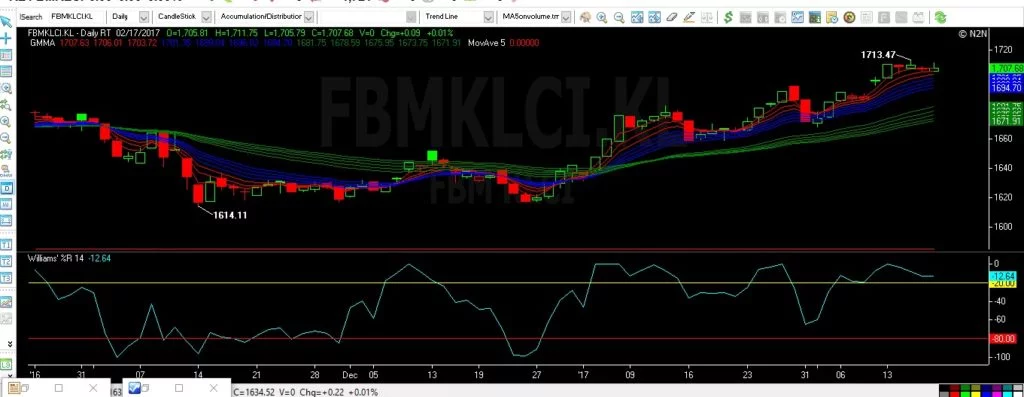Click the second minimized window tab at bottom
1024x397 pixels.
coord(176,389)
